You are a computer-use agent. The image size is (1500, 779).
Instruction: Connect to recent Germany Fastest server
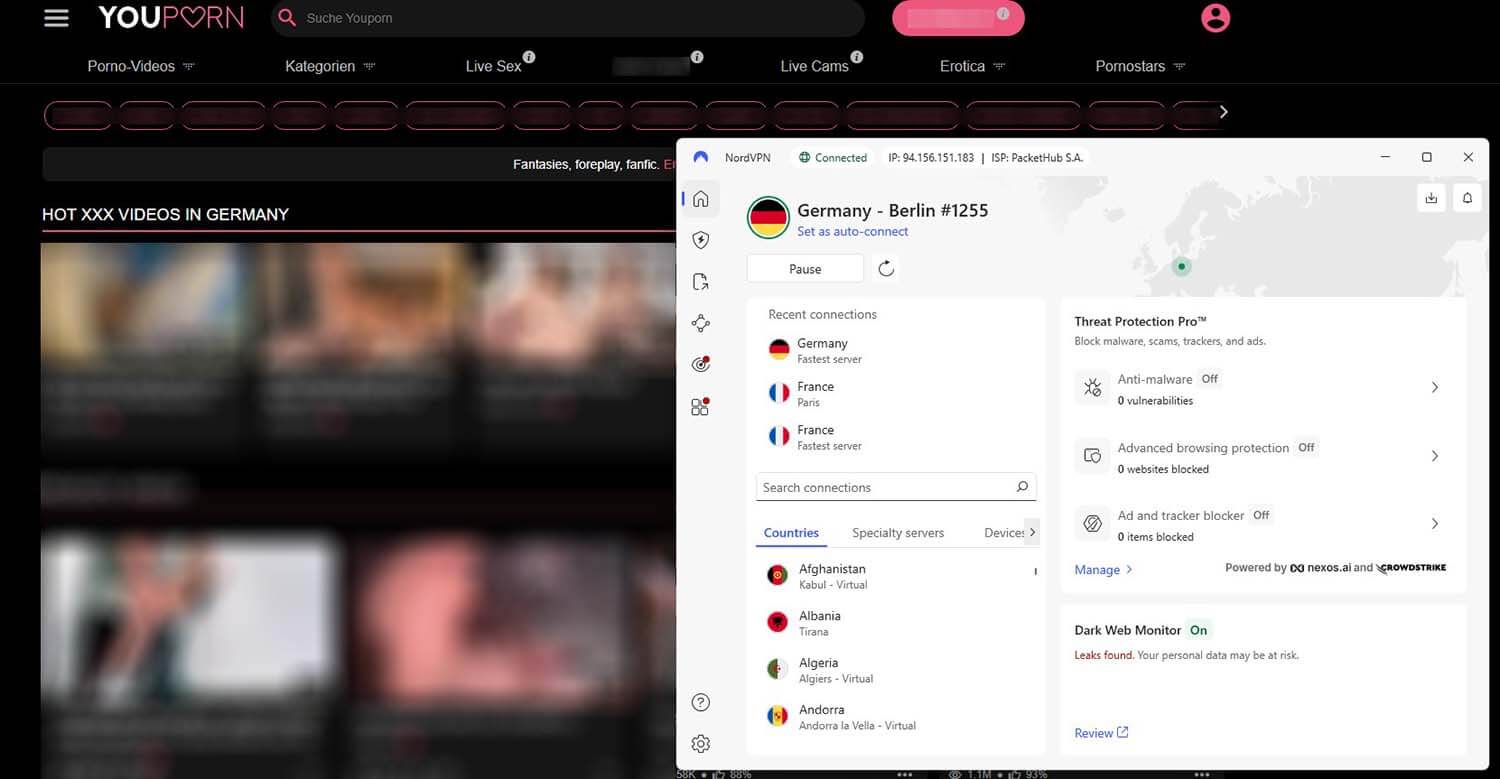tap(896, 350)
